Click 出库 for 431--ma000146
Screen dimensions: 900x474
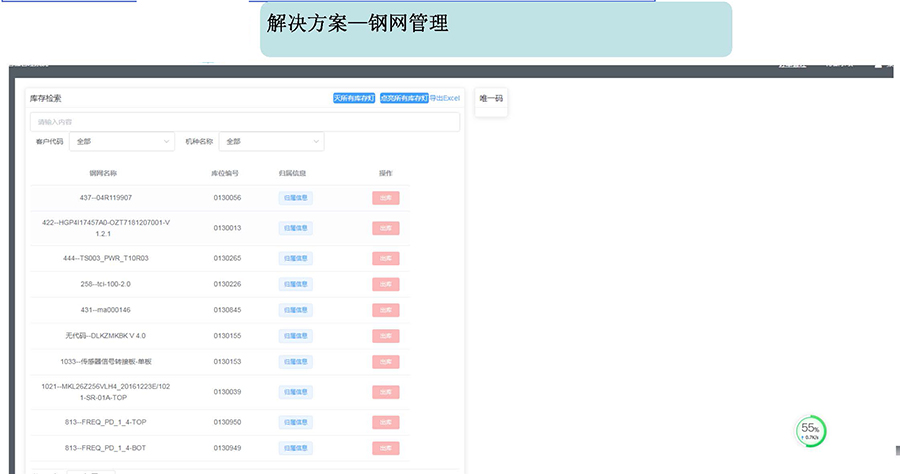click(x=385, y=310)
